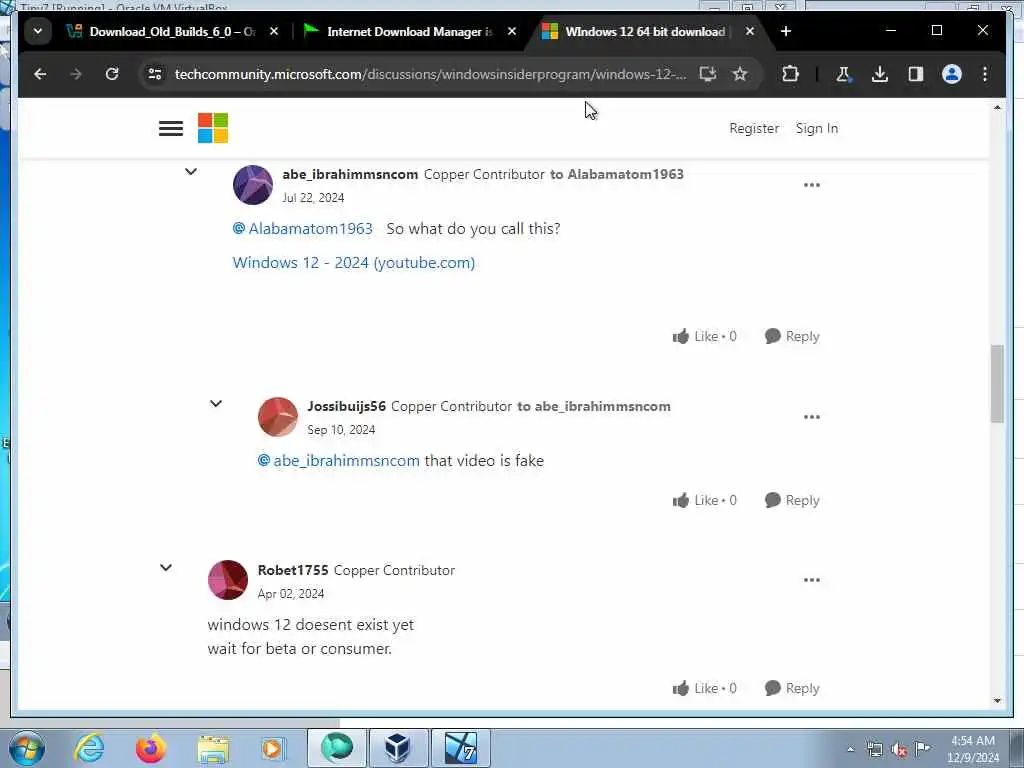
Task: Close the Download_Old_Builds_6_0 tab
Action: (274, 31)
